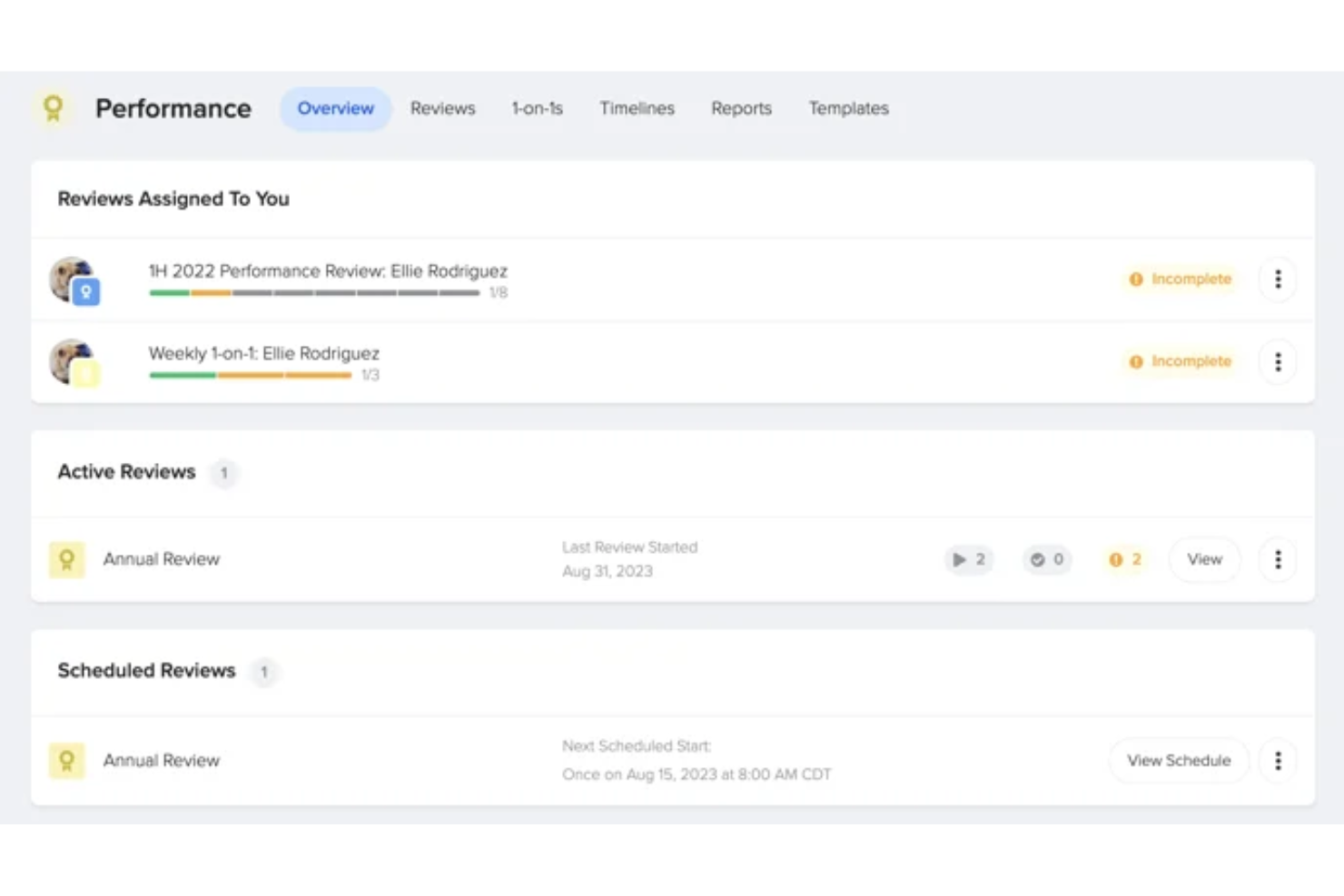The width and height of the screenshot is (1344, 896).
Task: Open View Schedule for Annual Review
Action: (1178, 761)
